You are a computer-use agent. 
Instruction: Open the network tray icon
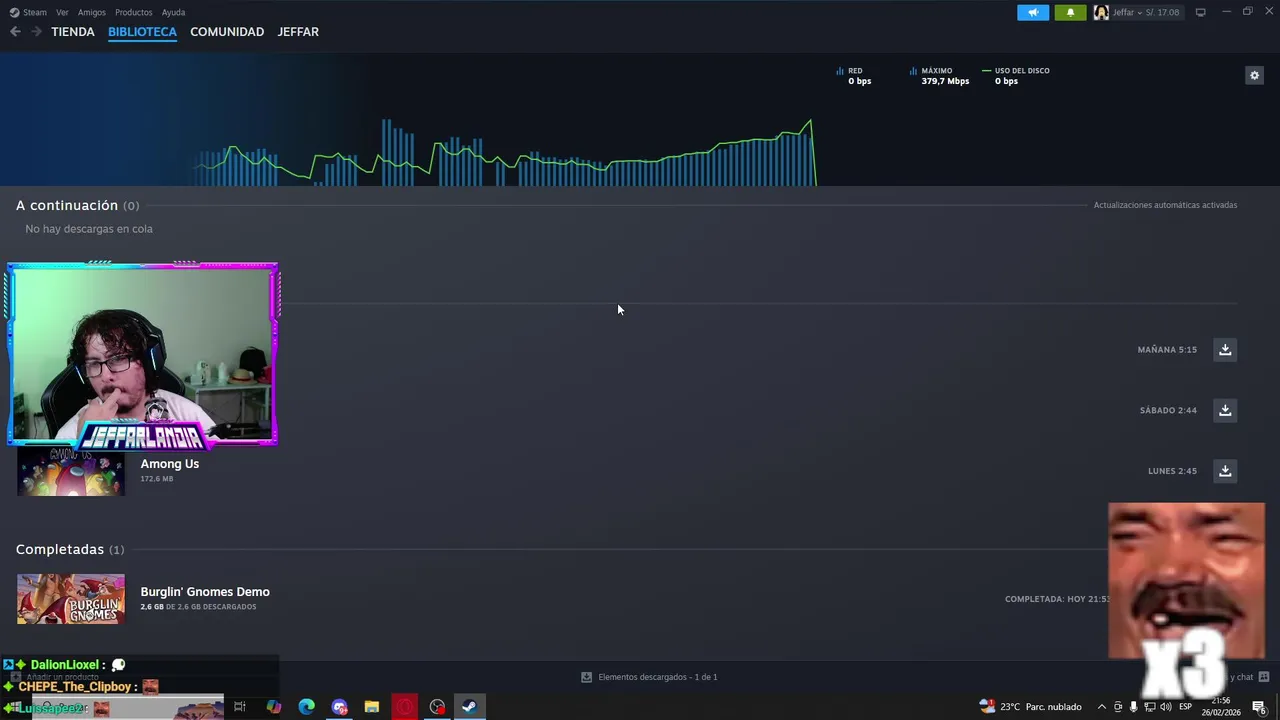pos(1149,707)
